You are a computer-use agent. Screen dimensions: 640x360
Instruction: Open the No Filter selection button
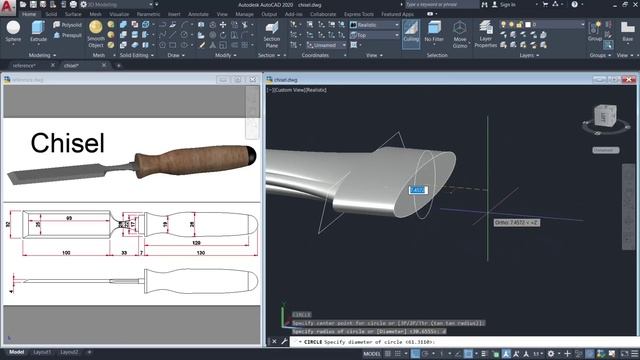coord(434,32)
